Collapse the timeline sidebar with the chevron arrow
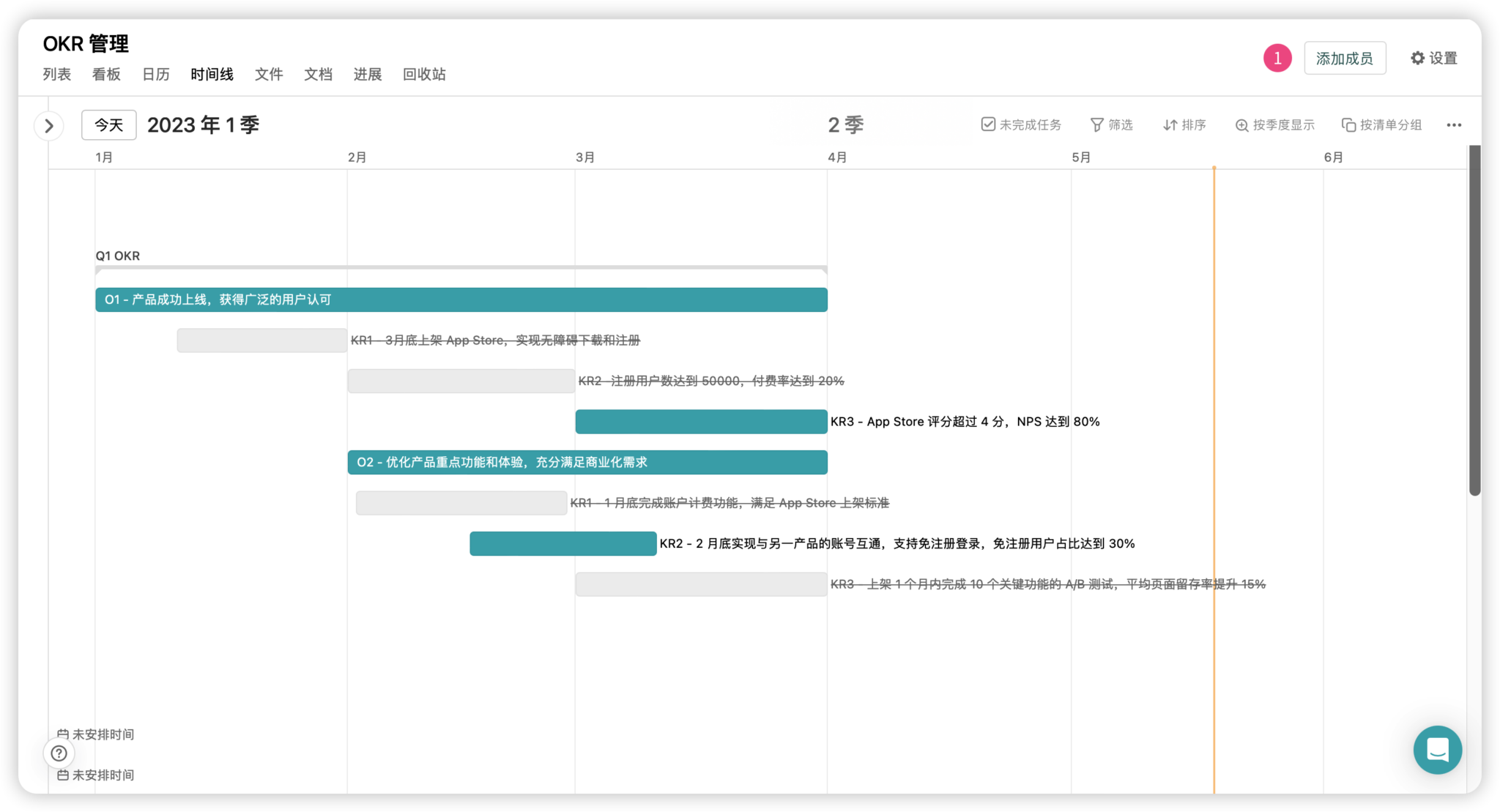The width and height of the screenshot is (1500, 812). pos(49,125)
